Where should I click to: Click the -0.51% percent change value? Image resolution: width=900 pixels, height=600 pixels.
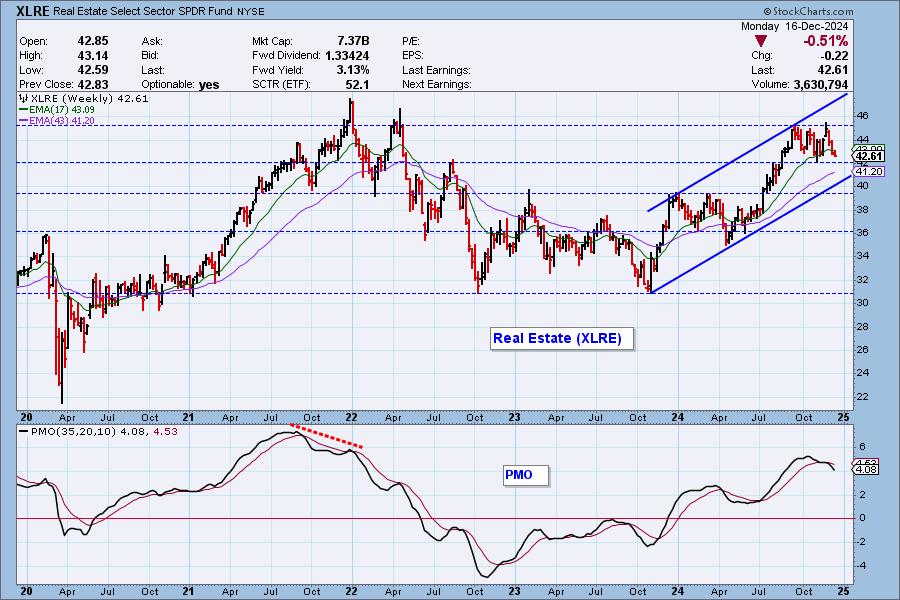pyautogui.click(x=825, y=41)
